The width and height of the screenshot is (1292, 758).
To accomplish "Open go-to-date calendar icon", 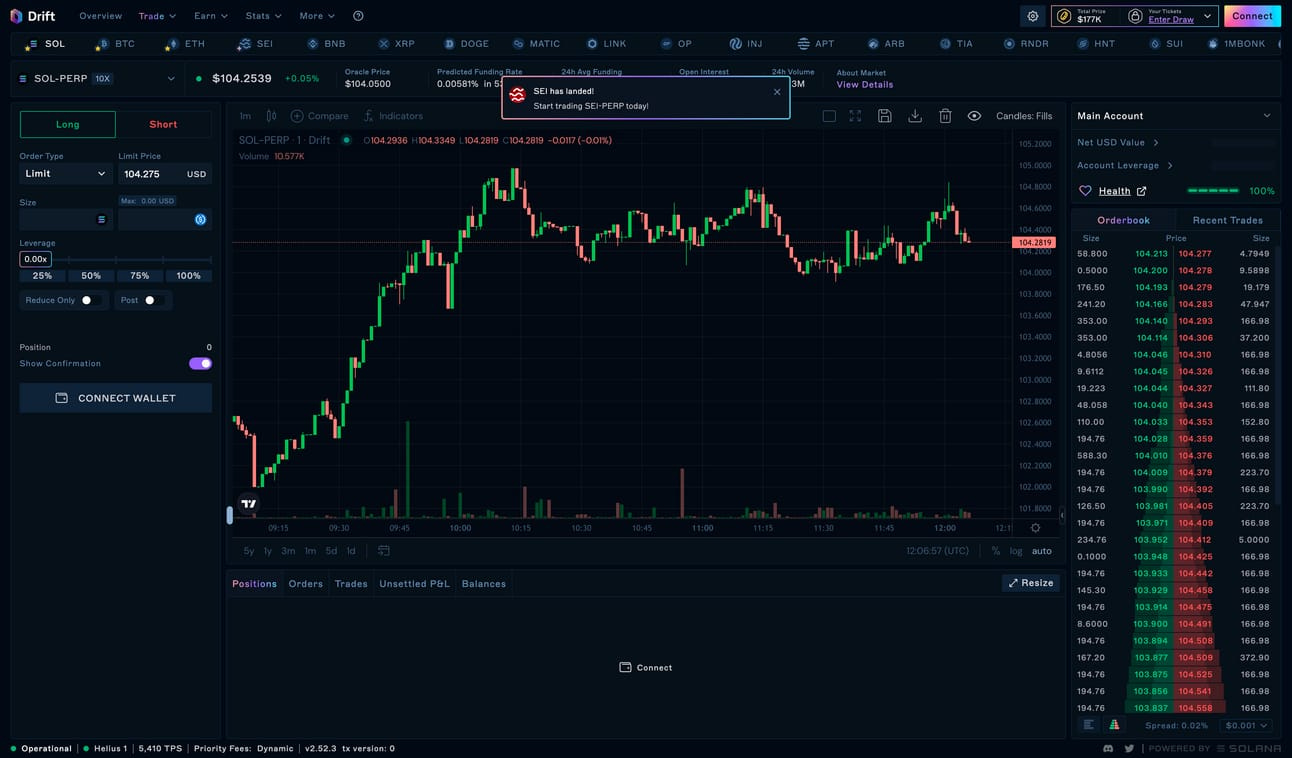I will [384, 551].
